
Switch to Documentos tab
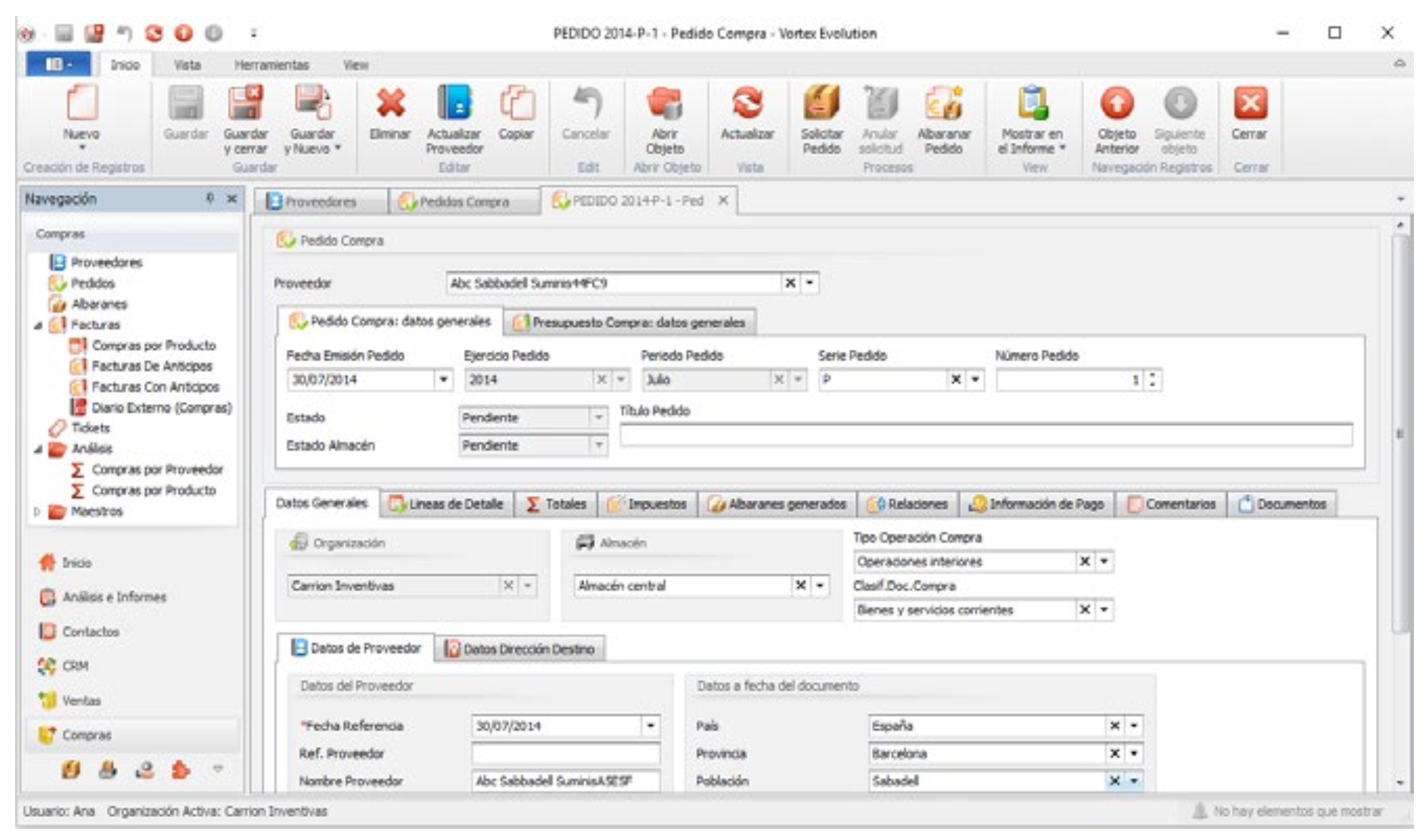tap(1282, 504)
